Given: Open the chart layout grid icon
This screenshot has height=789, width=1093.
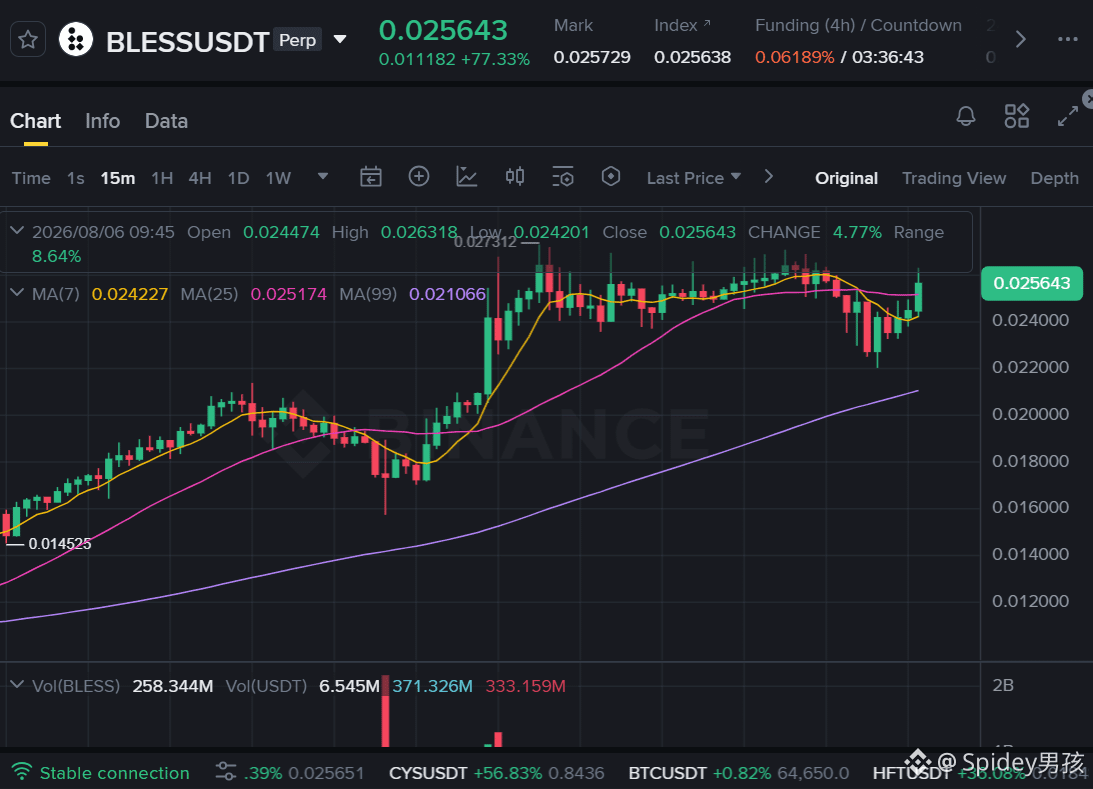Looking at the screenshot, I should click(1016, 116).
